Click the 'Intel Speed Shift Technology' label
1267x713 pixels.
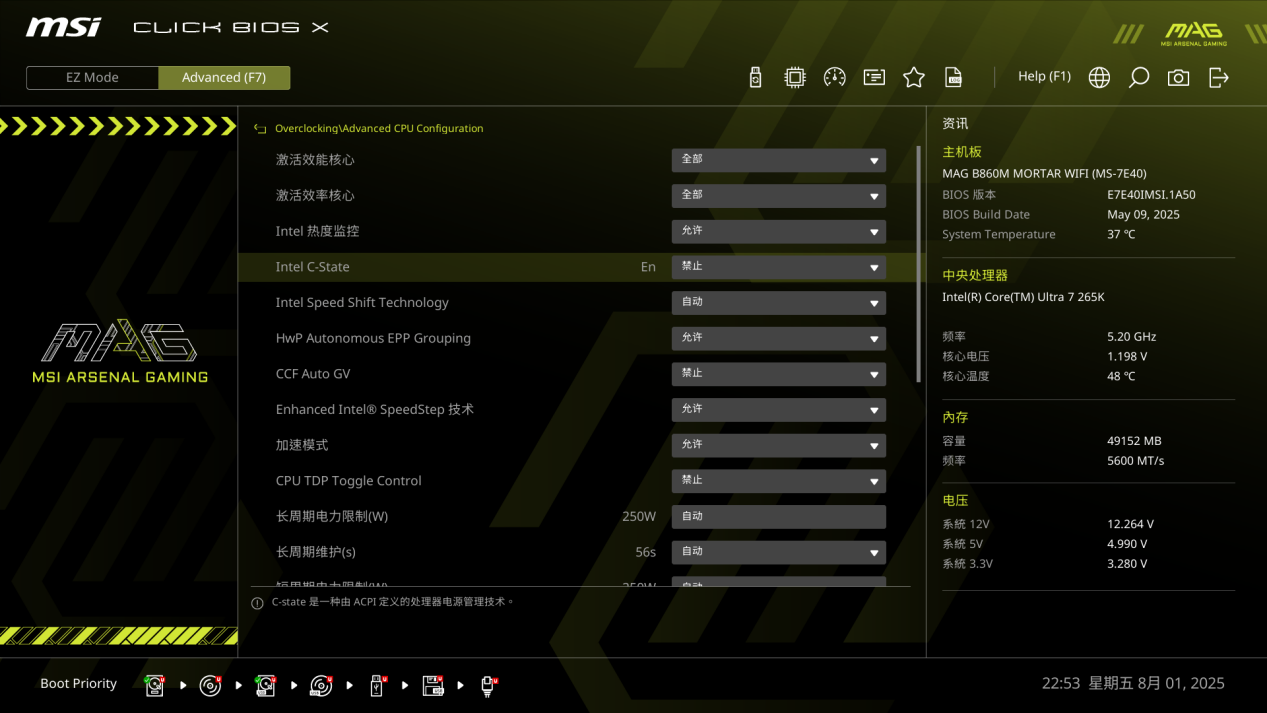pyautogui.click(x=362, y=303)
